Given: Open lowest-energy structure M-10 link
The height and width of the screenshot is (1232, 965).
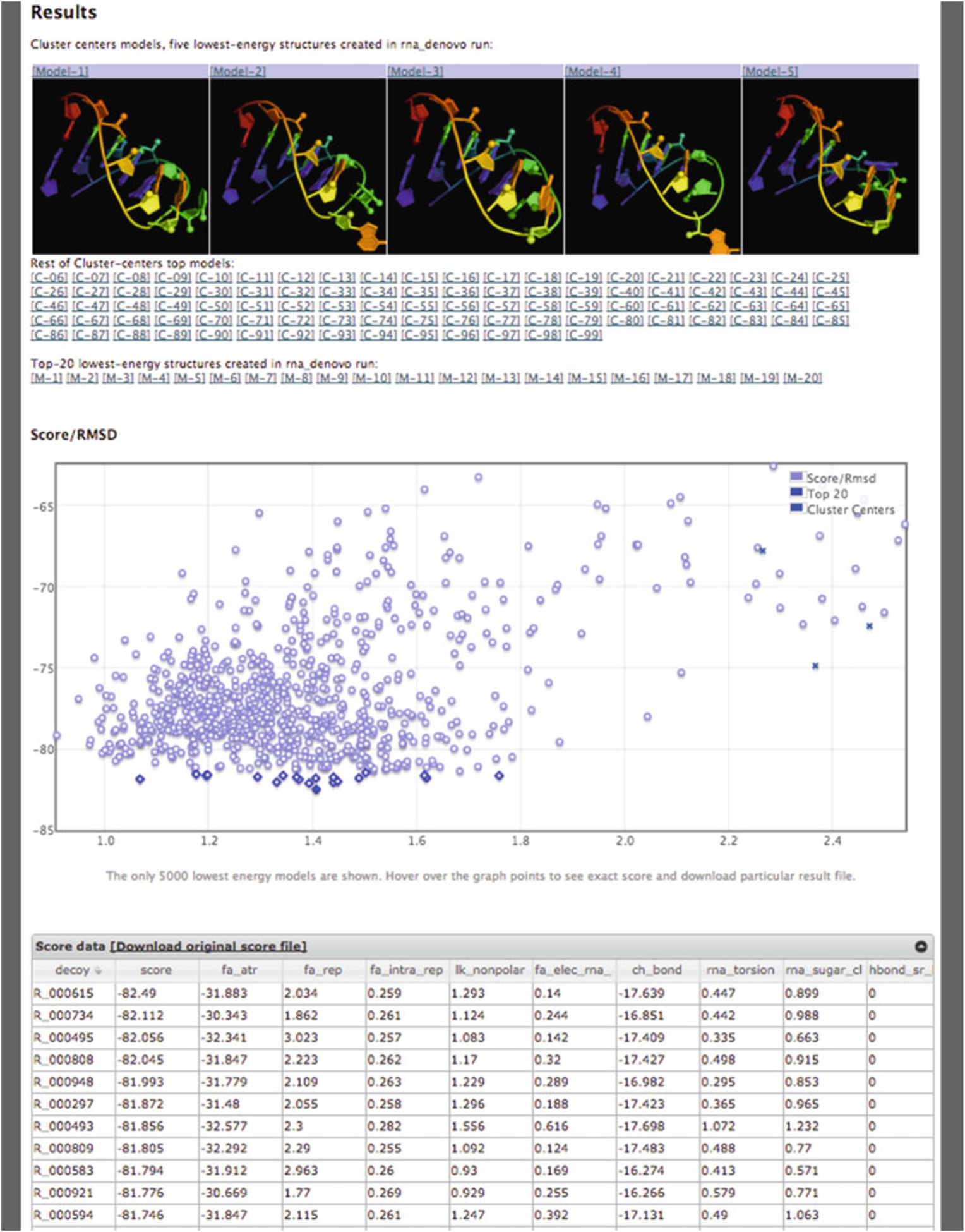Looking at the screenshot, I should [x=371, y=378].
